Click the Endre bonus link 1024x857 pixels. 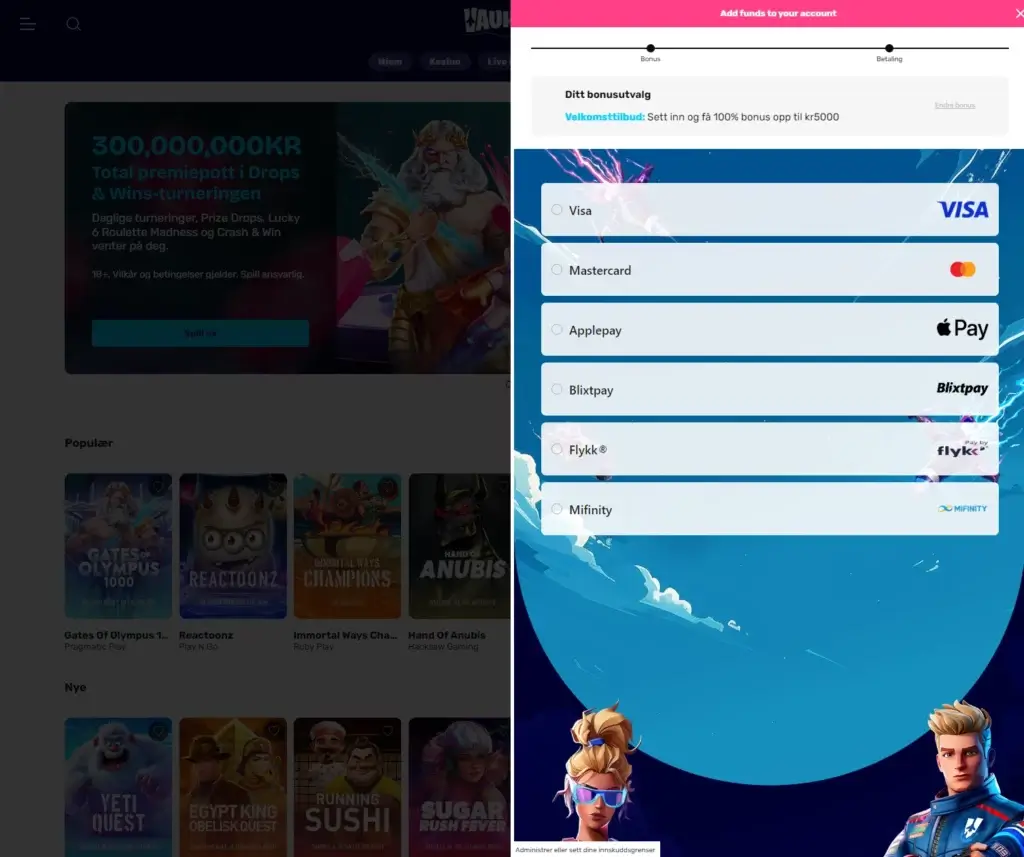pos(954,105)
